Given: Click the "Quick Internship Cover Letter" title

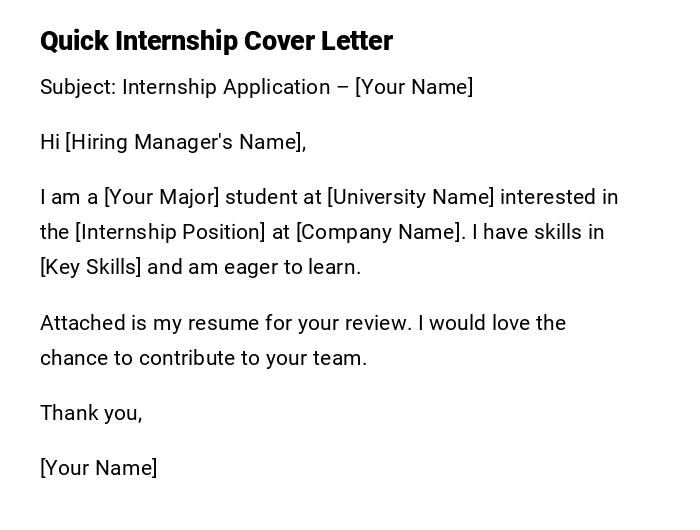Looking at the screenshot, I should 216,41.
